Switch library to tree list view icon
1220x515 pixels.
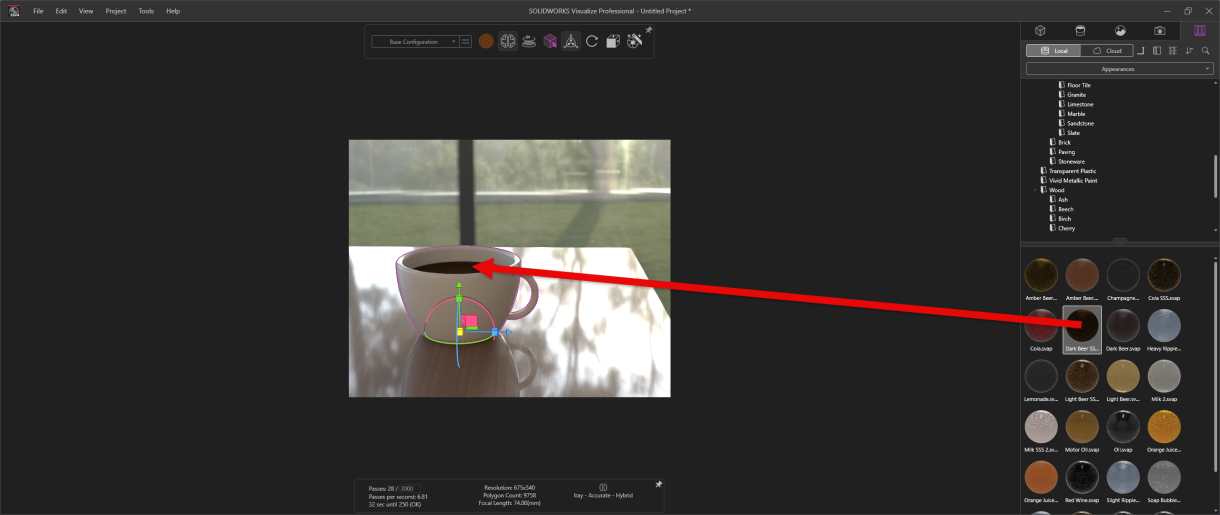click(1173, 50)
